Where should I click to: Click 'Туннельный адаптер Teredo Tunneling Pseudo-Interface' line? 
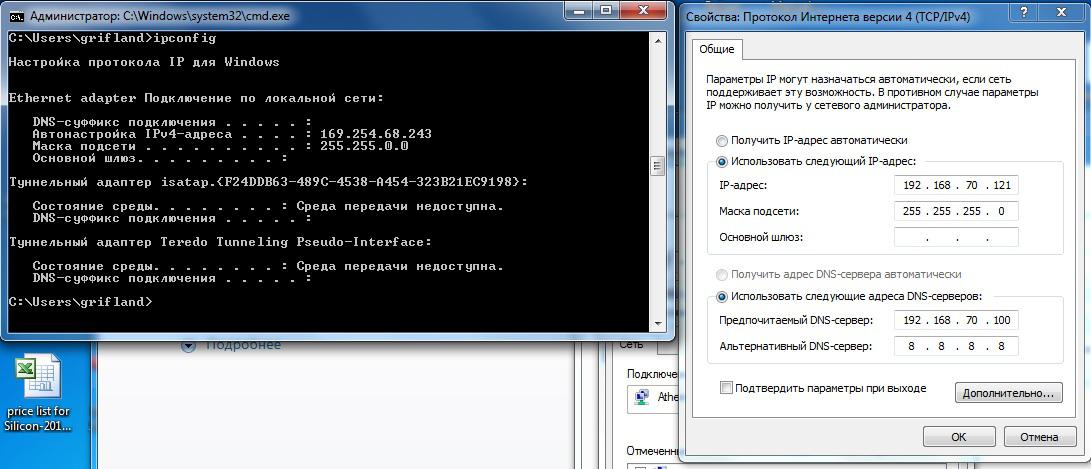[x=220, y=242]
